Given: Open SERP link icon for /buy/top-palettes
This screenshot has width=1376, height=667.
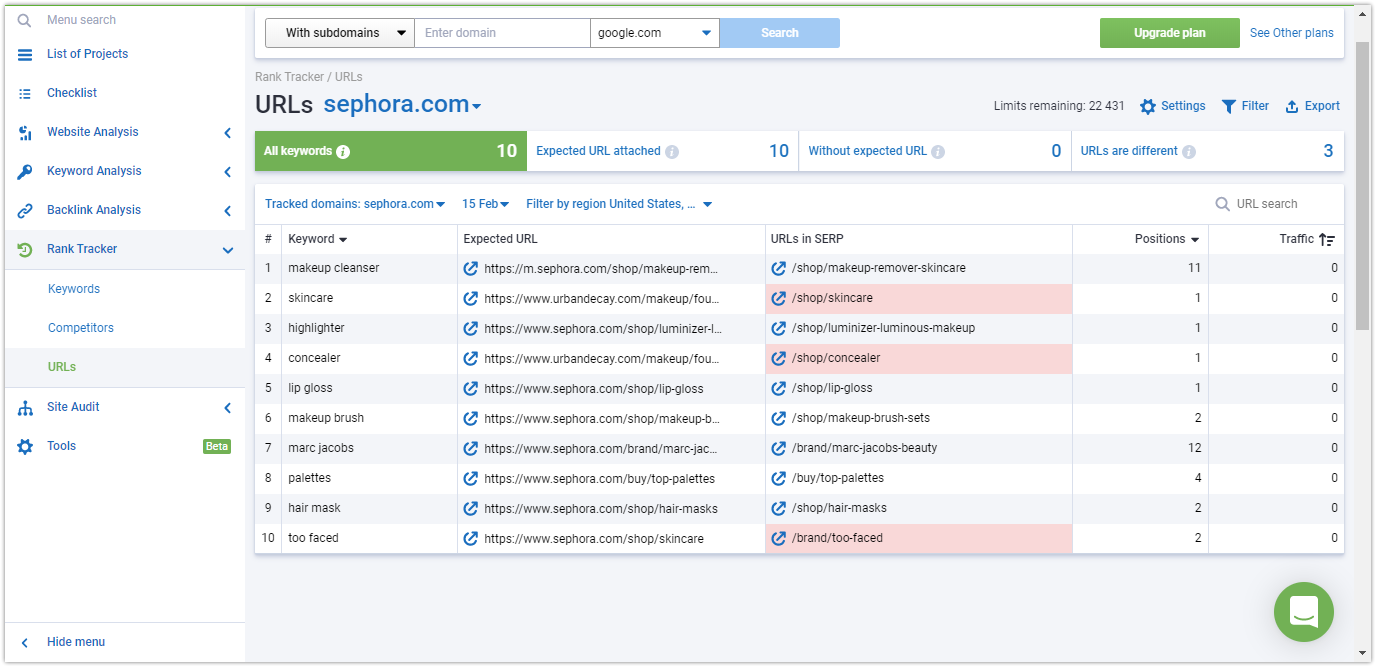Looking at the screenshot, I should (x=779, y=478).
